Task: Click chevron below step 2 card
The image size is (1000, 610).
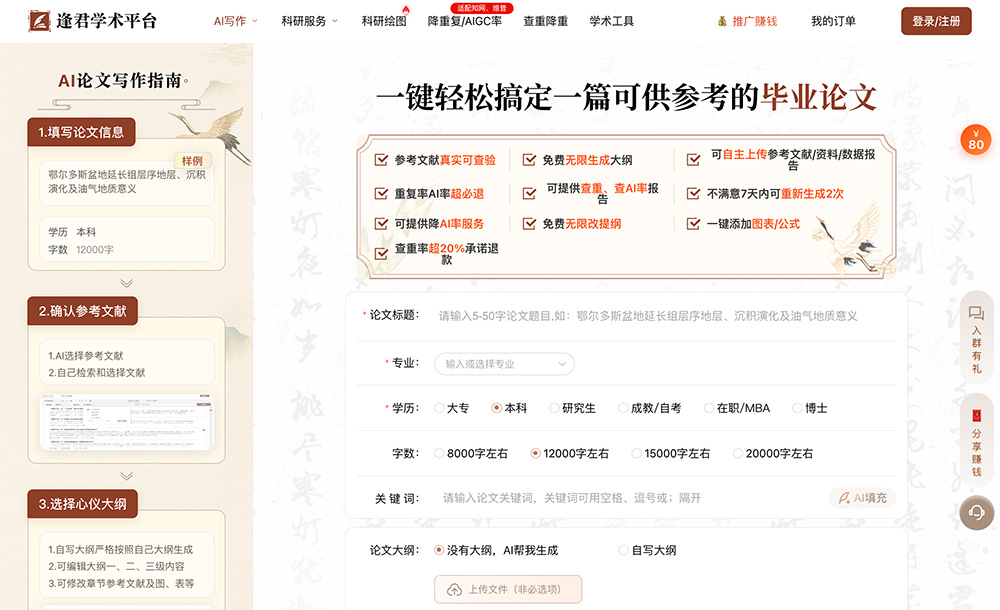Action: (127, 476)
